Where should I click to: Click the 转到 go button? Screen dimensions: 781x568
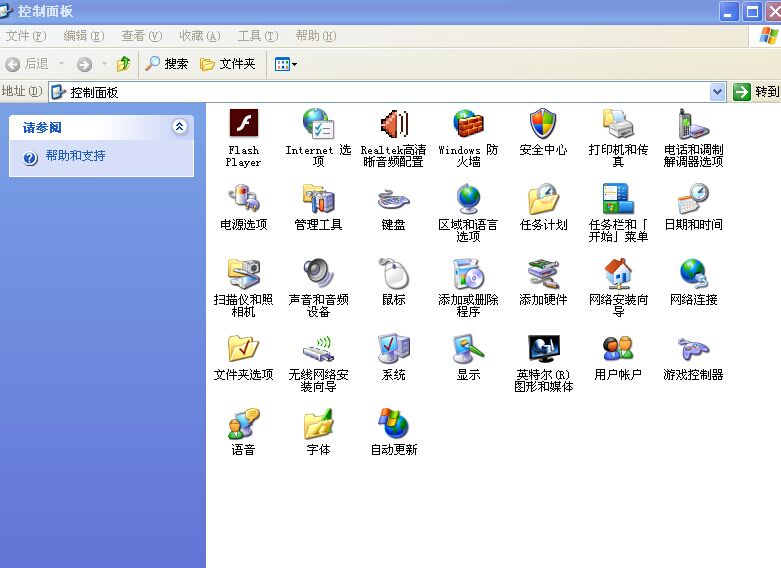point(756,92)
